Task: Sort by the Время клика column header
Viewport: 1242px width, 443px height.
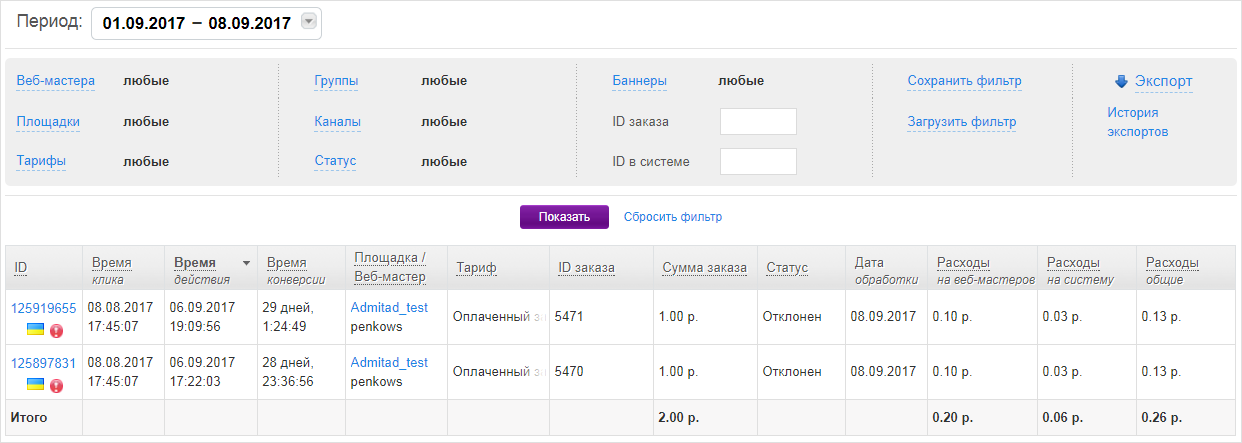Action: coord(111,263)
